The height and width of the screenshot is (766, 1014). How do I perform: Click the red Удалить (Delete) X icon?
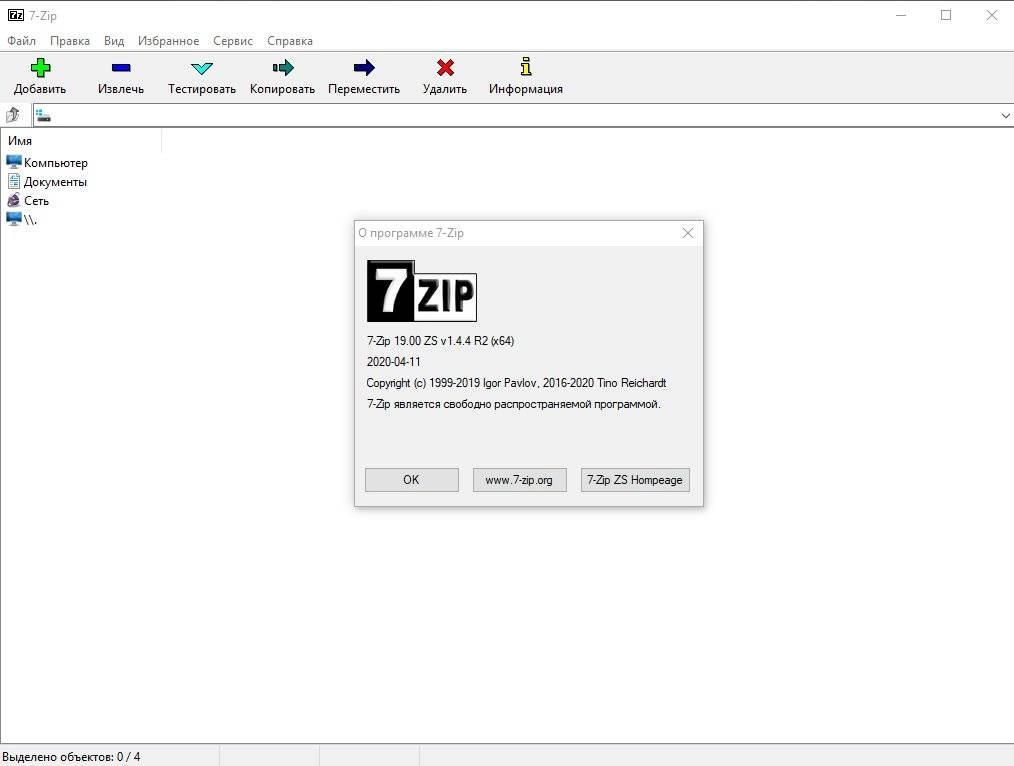coord(445,68)
